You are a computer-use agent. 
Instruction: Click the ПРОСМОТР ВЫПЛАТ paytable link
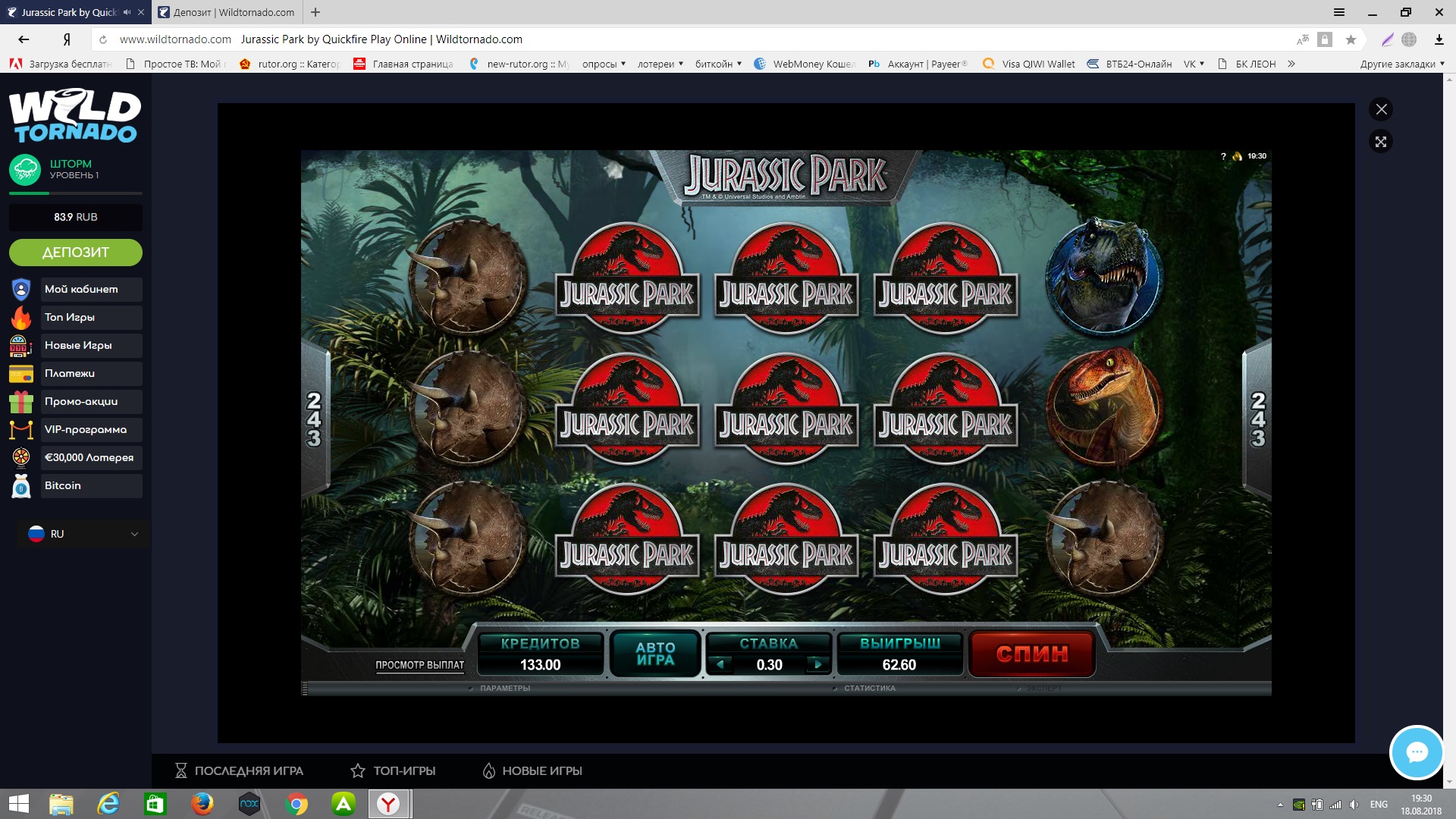(x=419, y=665)
